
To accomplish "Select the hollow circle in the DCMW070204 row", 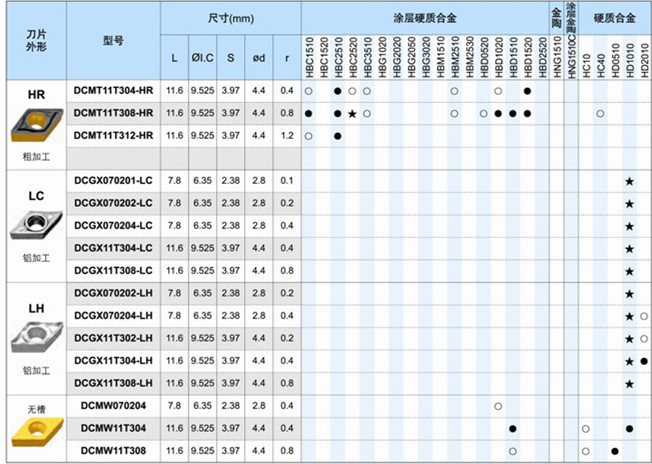I will tap(498, 406).
